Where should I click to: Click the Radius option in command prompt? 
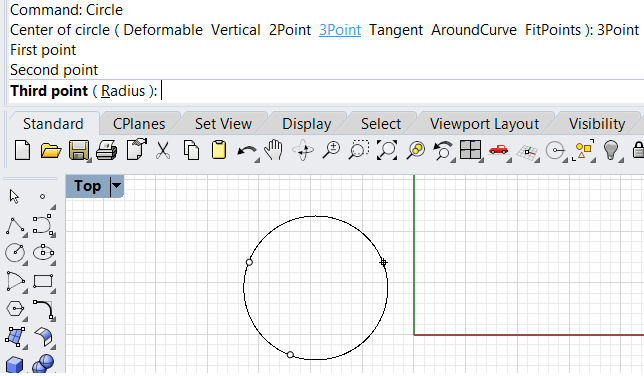click(123, 91)
